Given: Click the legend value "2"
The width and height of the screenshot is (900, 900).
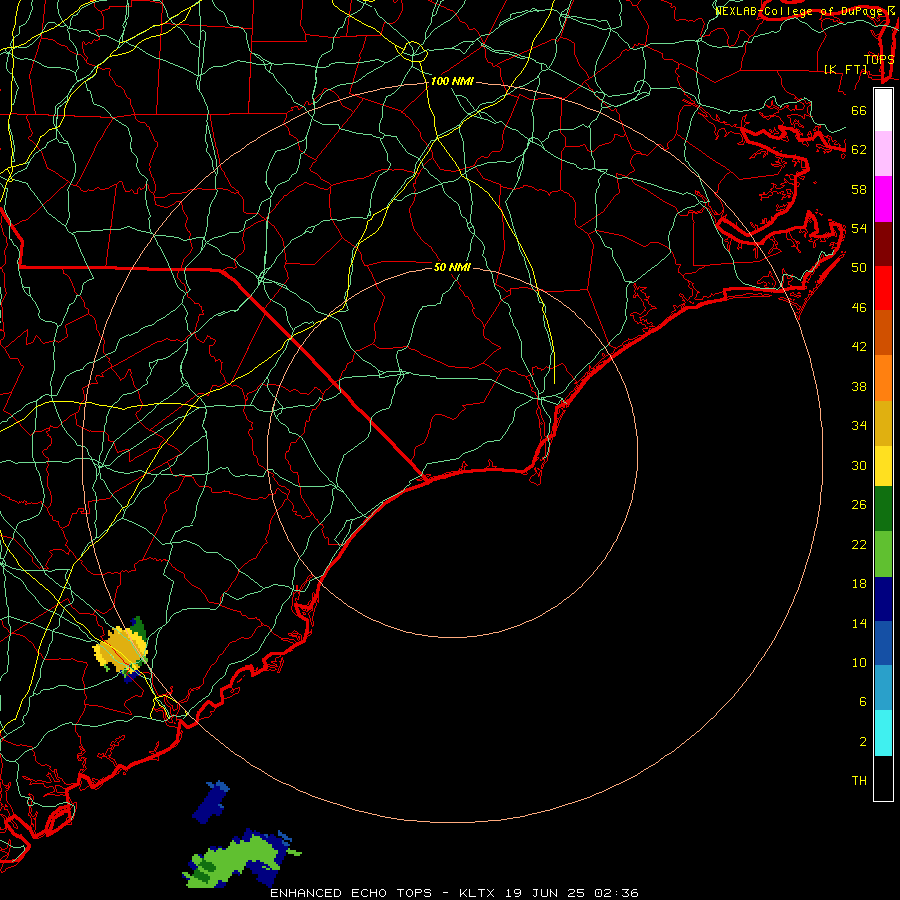Looking at the screenshot, I should (863, 742).
